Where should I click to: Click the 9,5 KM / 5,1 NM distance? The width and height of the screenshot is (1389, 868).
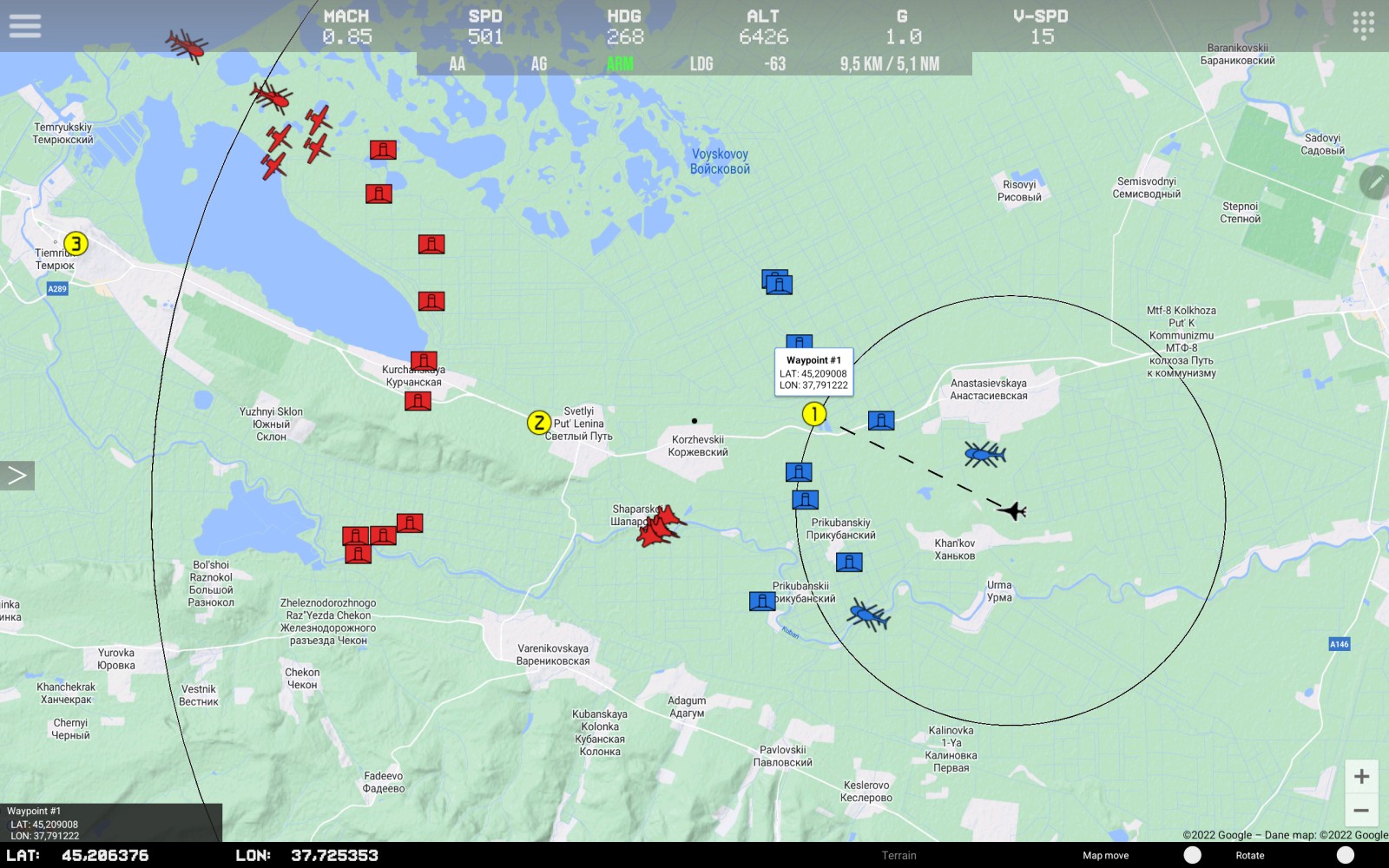[x=889, y=64]
